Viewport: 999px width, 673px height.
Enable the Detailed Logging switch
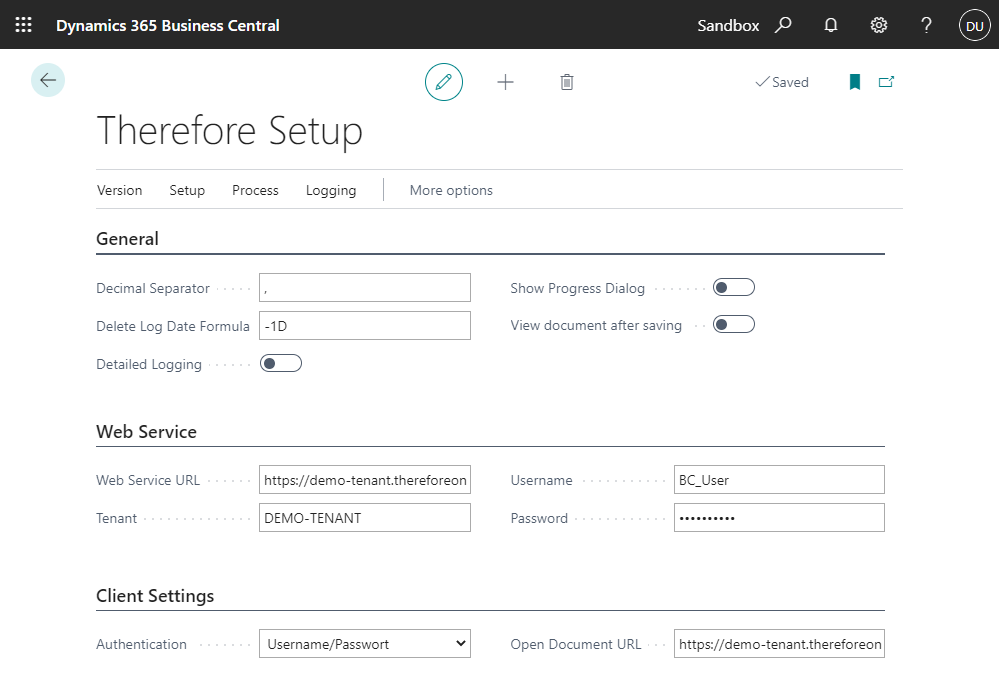point(281,363)
